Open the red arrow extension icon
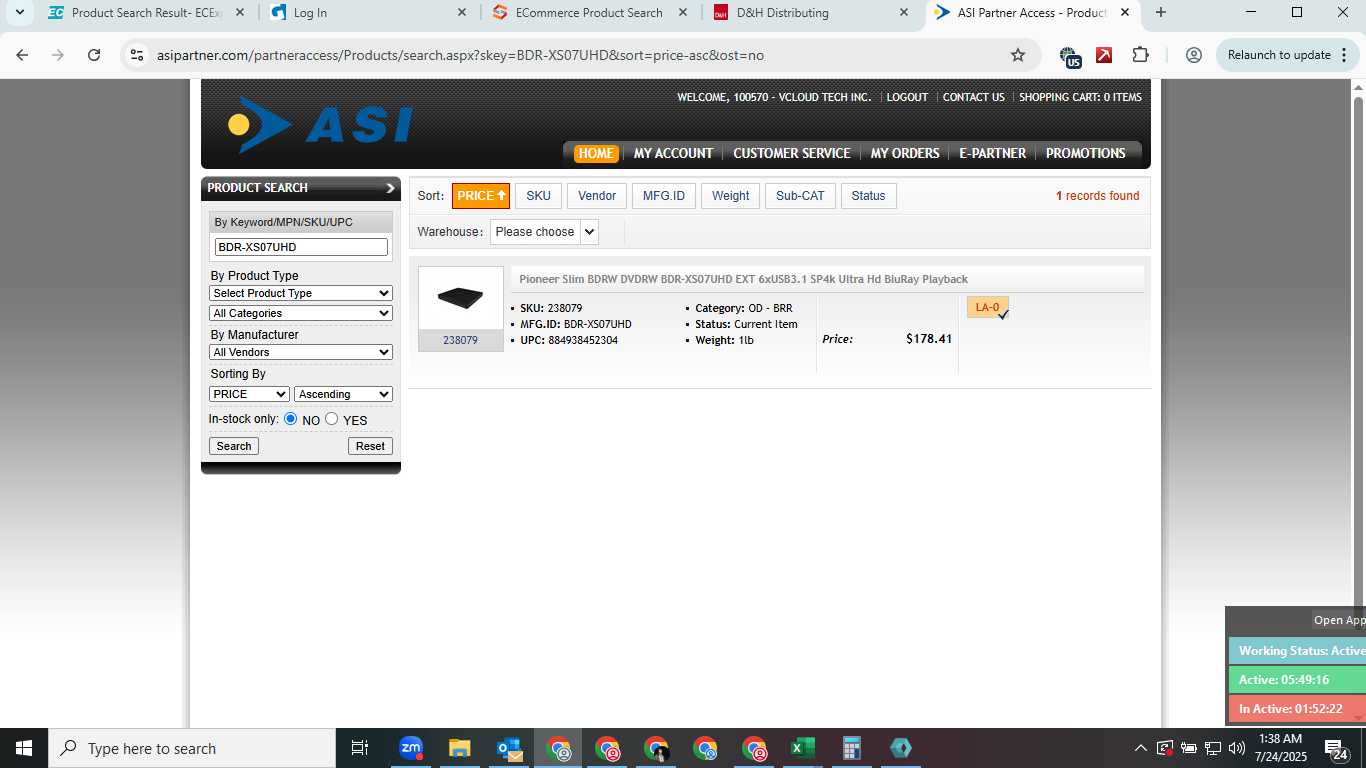Screen dimensions: 1366x768 (1104, 55)
